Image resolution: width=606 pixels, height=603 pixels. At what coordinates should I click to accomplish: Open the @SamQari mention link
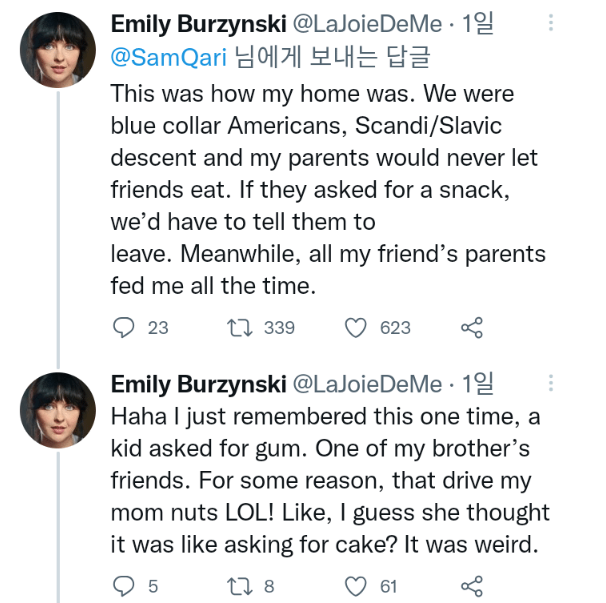click(169, 59)
